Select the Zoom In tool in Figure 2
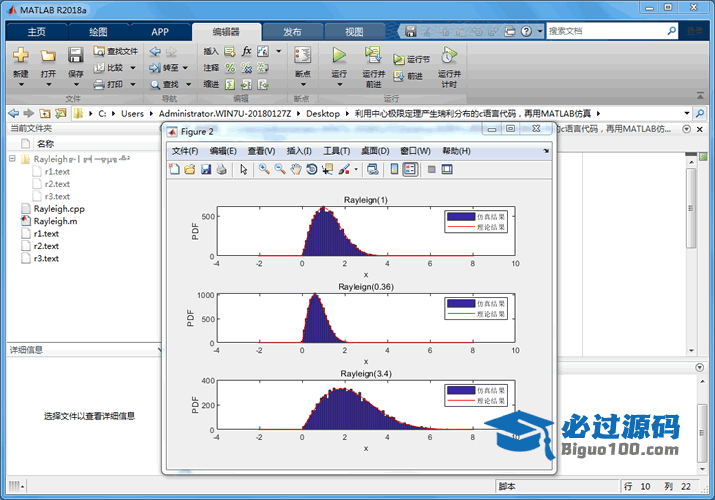 click(x=264, y=169)
